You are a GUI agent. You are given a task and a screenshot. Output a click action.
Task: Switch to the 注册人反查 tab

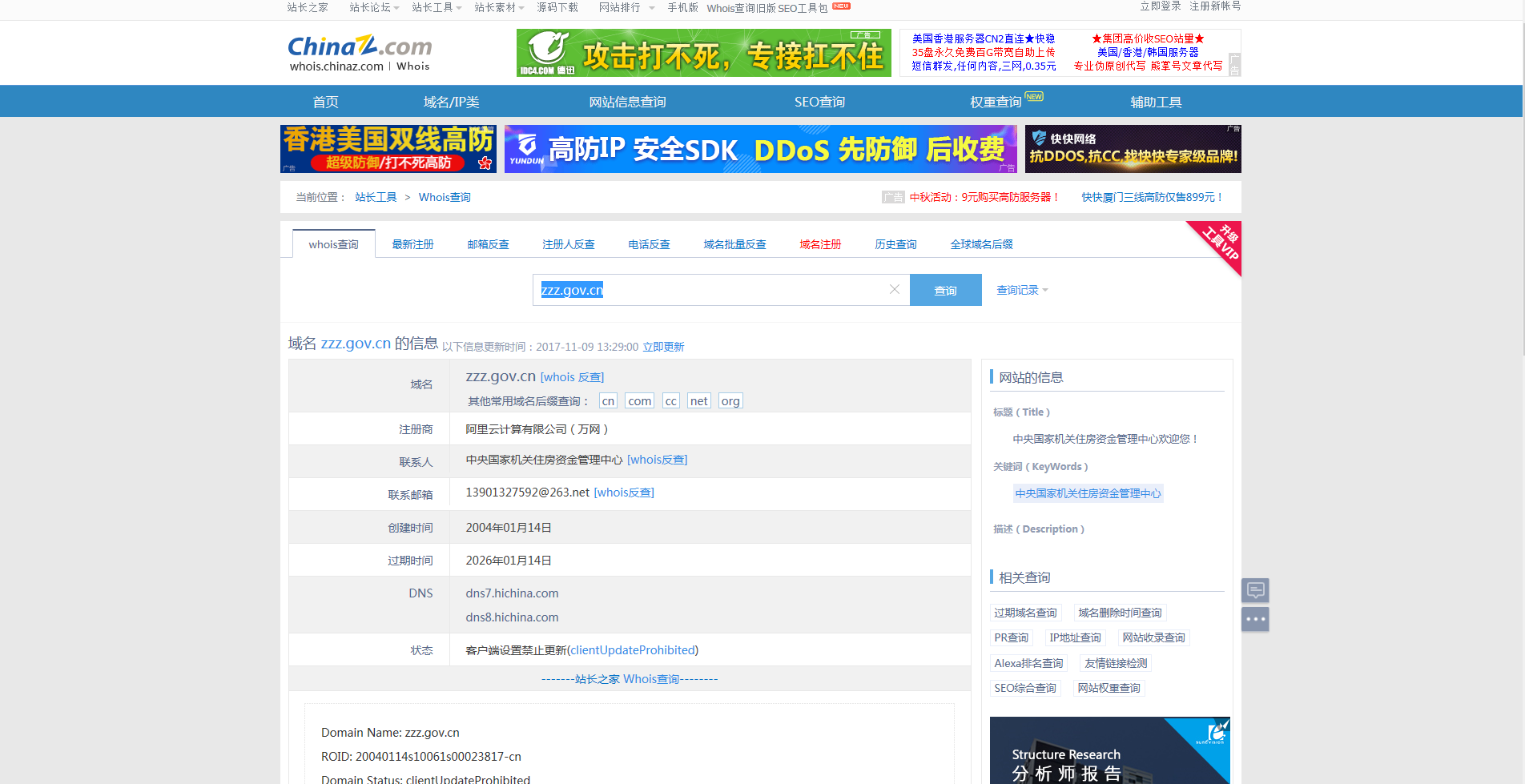click(x=569, y=244)
